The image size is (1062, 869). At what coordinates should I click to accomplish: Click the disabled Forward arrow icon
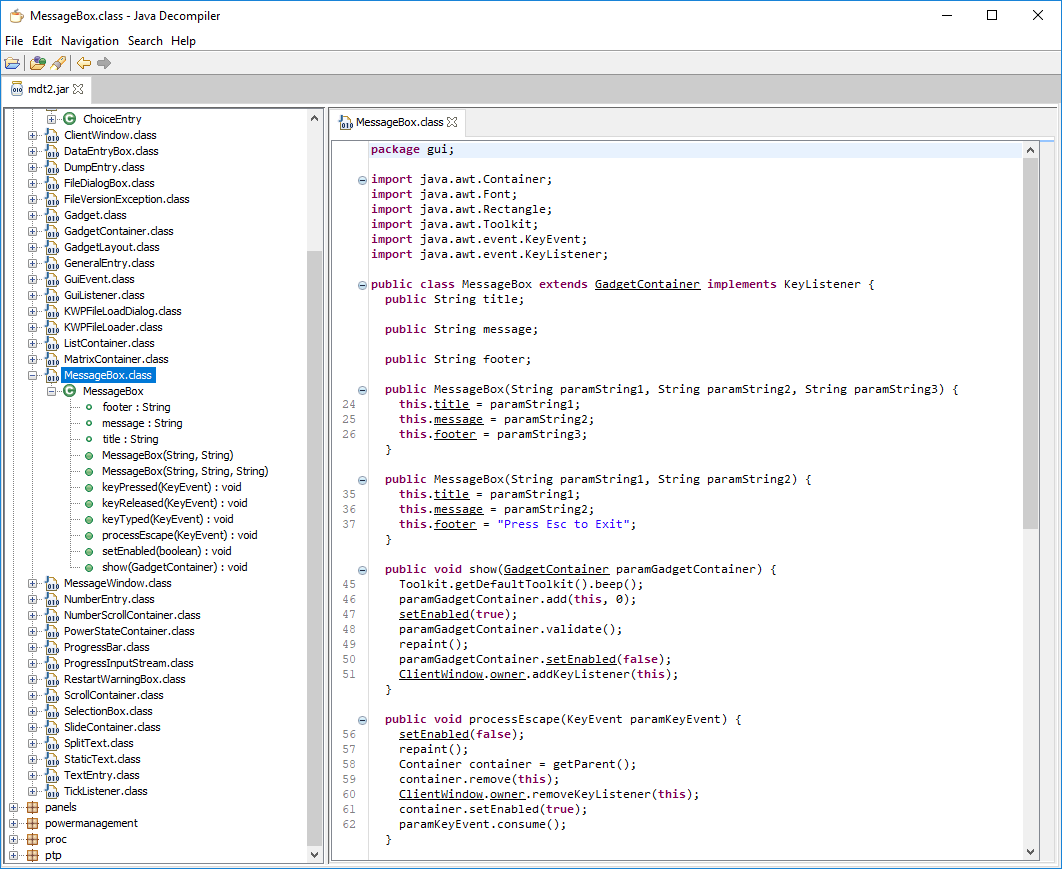click(101, 62)
